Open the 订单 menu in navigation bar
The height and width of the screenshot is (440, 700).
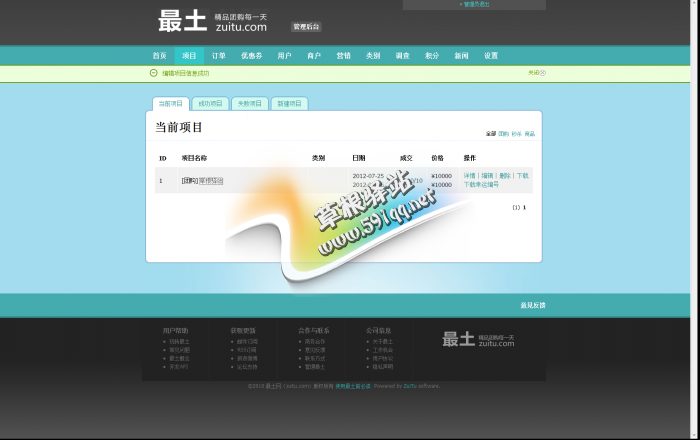point(219,56)
